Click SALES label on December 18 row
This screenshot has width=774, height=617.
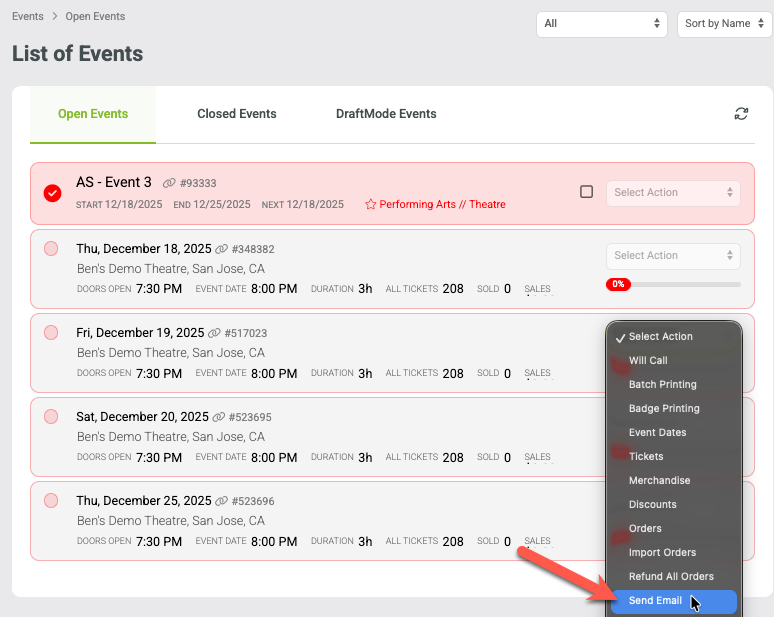(x=538, y=289)
